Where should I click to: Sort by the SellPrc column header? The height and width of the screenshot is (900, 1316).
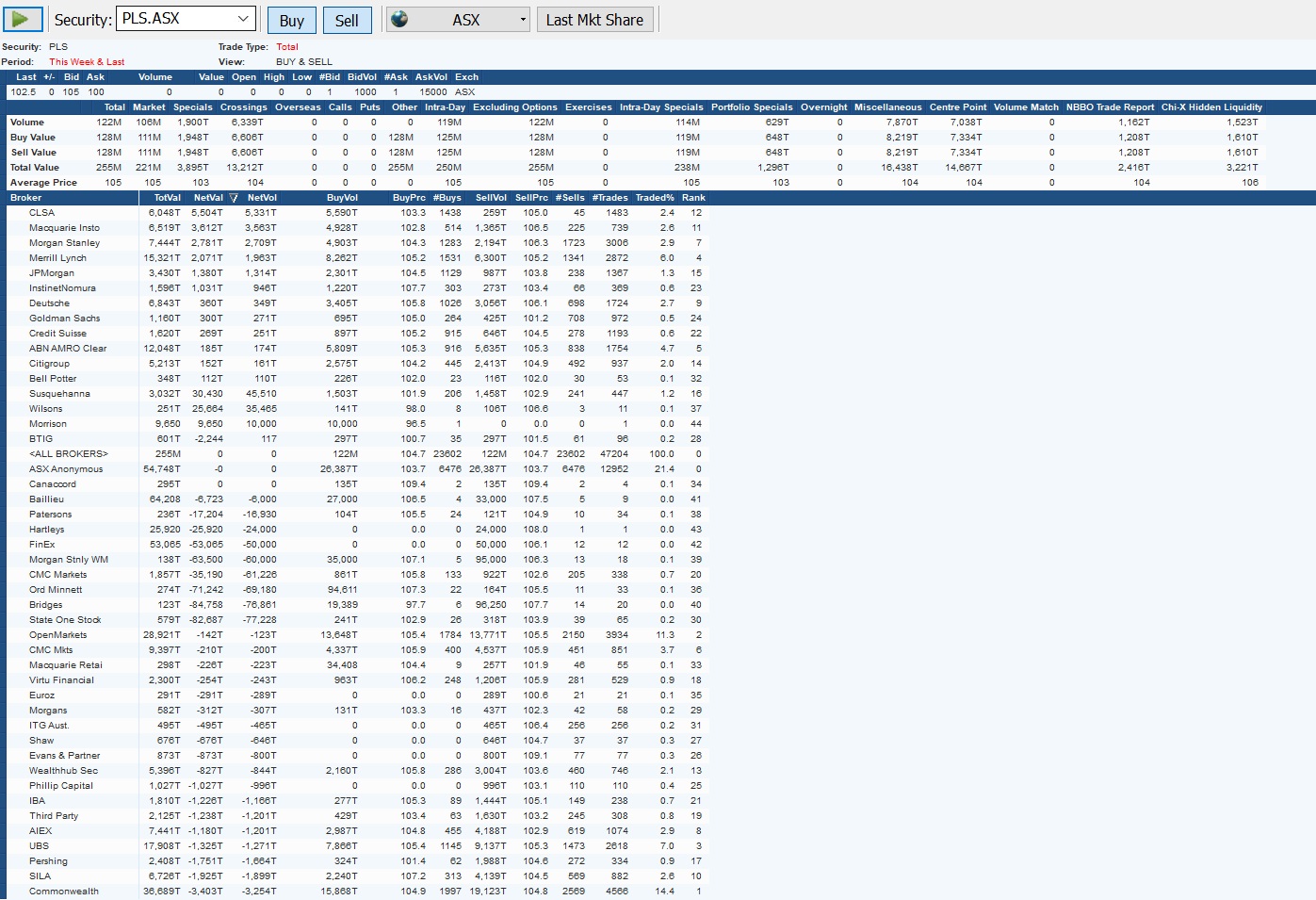point(531,198)
